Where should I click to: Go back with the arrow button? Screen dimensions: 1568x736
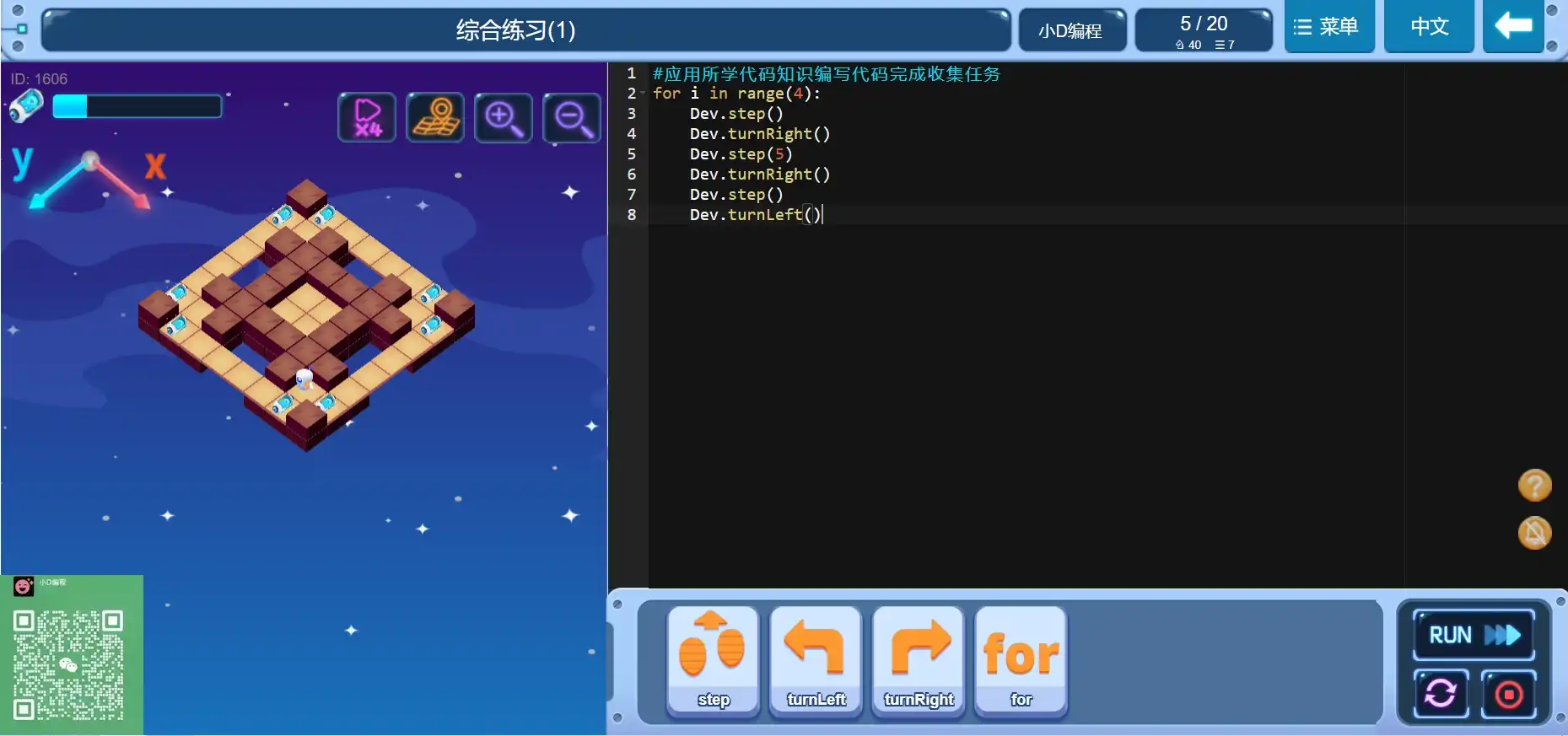click(1513, 27)
